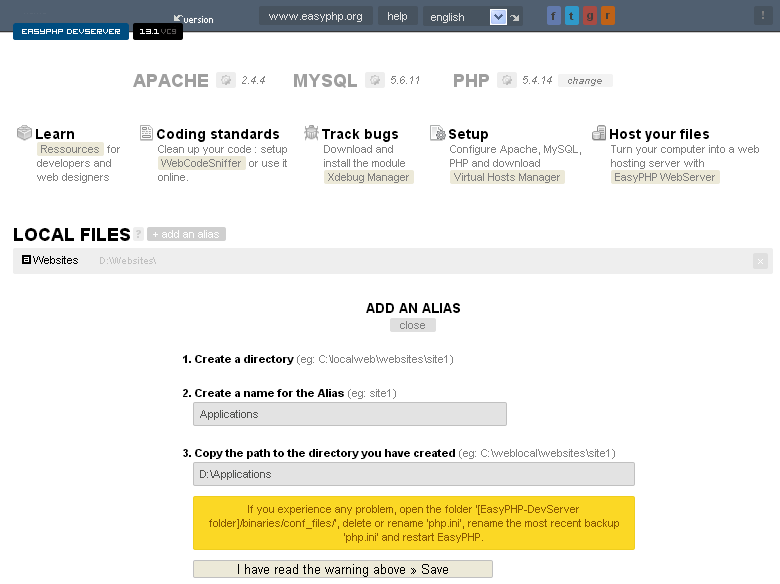Click the Websites local folder entry
Screen dimensions: 780x584
[55, 260]
